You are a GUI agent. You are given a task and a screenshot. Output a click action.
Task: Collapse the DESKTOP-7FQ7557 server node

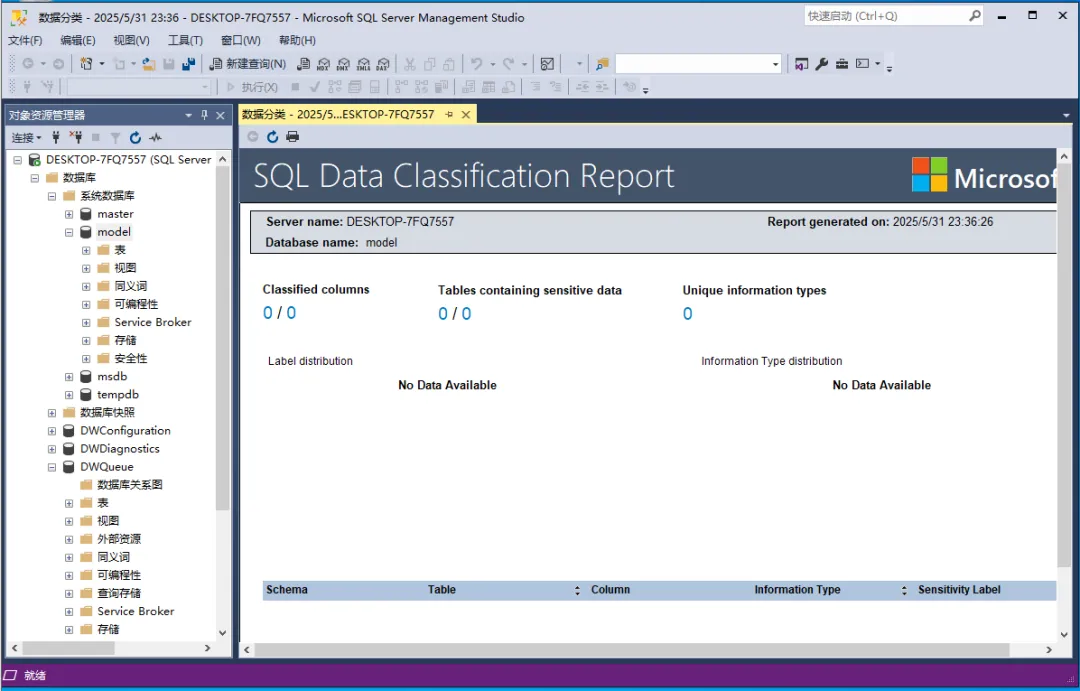click(x=17, y=160)
